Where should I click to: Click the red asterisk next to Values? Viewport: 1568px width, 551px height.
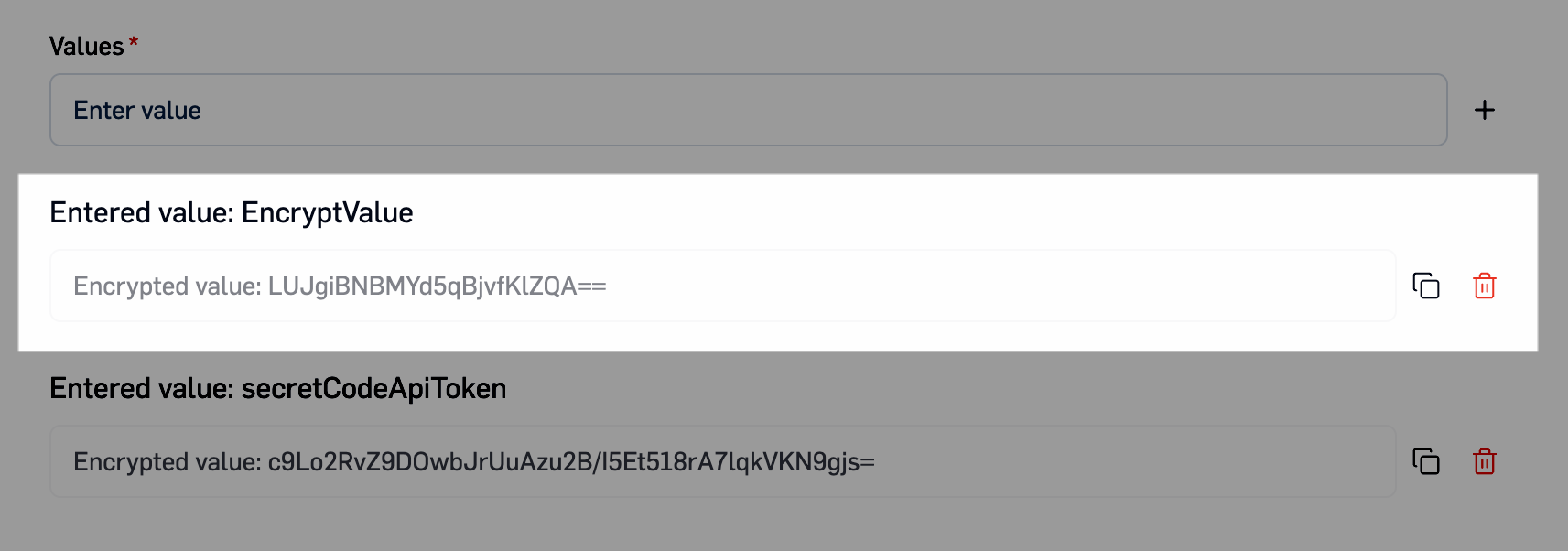click(134, 40)
